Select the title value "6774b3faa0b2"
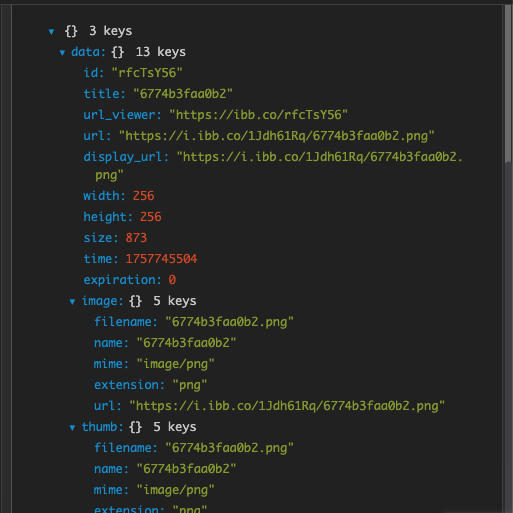 [183, 94]
